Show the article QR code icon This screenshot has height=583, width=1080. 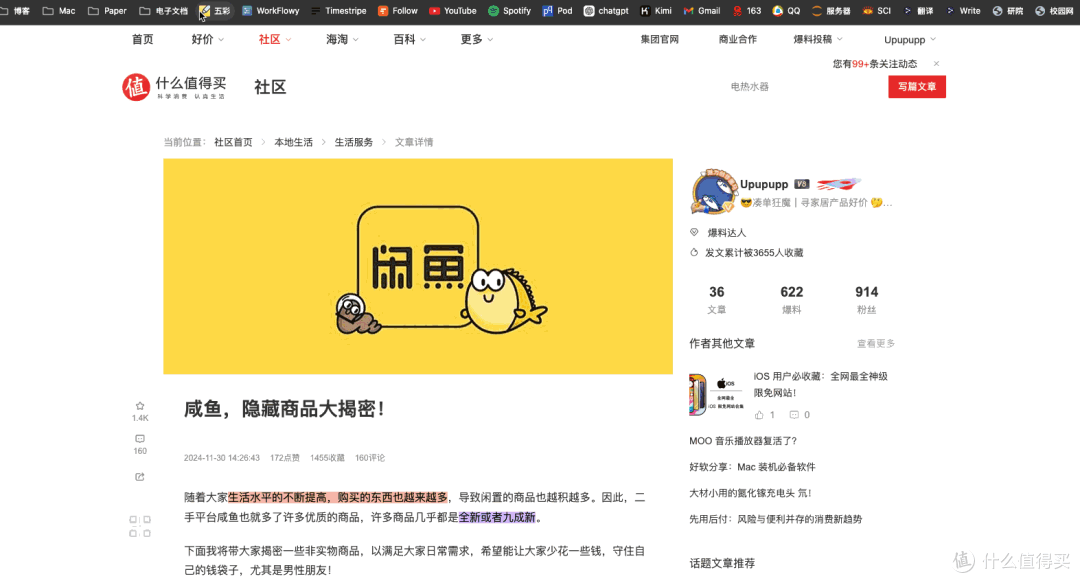(140, 526)
